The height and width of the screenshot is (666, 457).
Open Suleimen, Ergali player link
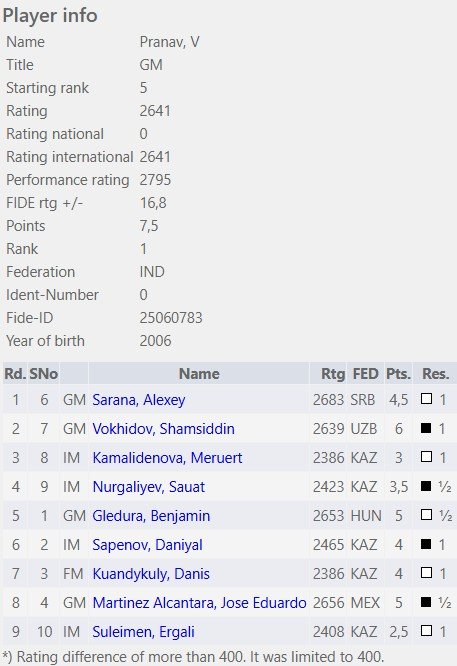click(144, 632)
